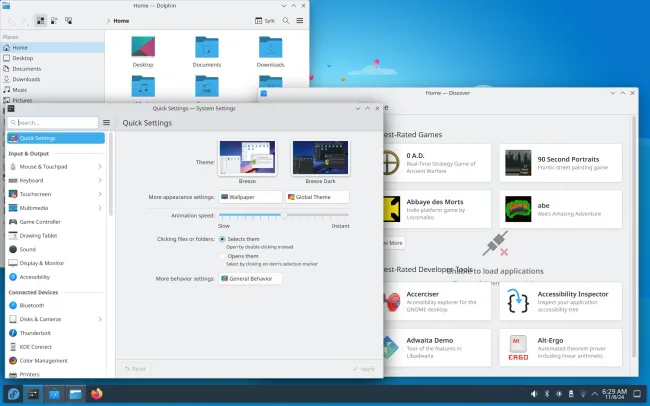Select Documents in Dolphin Places panel
The width and height of the screenshot is (650, 406).
pos(26,69)
